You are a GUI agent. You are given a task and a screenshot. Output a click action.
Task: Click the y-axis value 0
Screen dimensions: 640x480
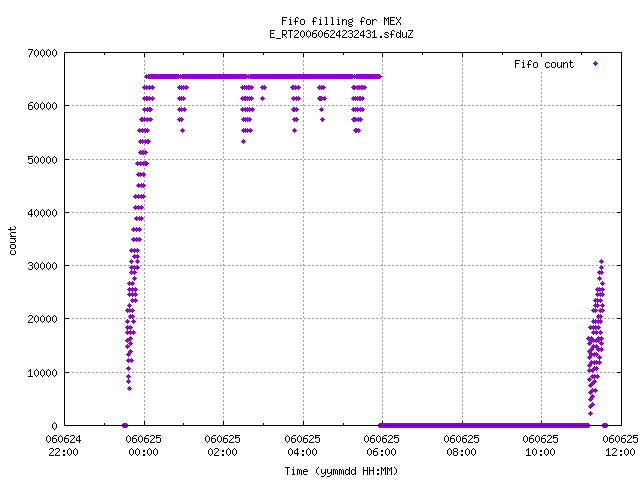(54, 426)
